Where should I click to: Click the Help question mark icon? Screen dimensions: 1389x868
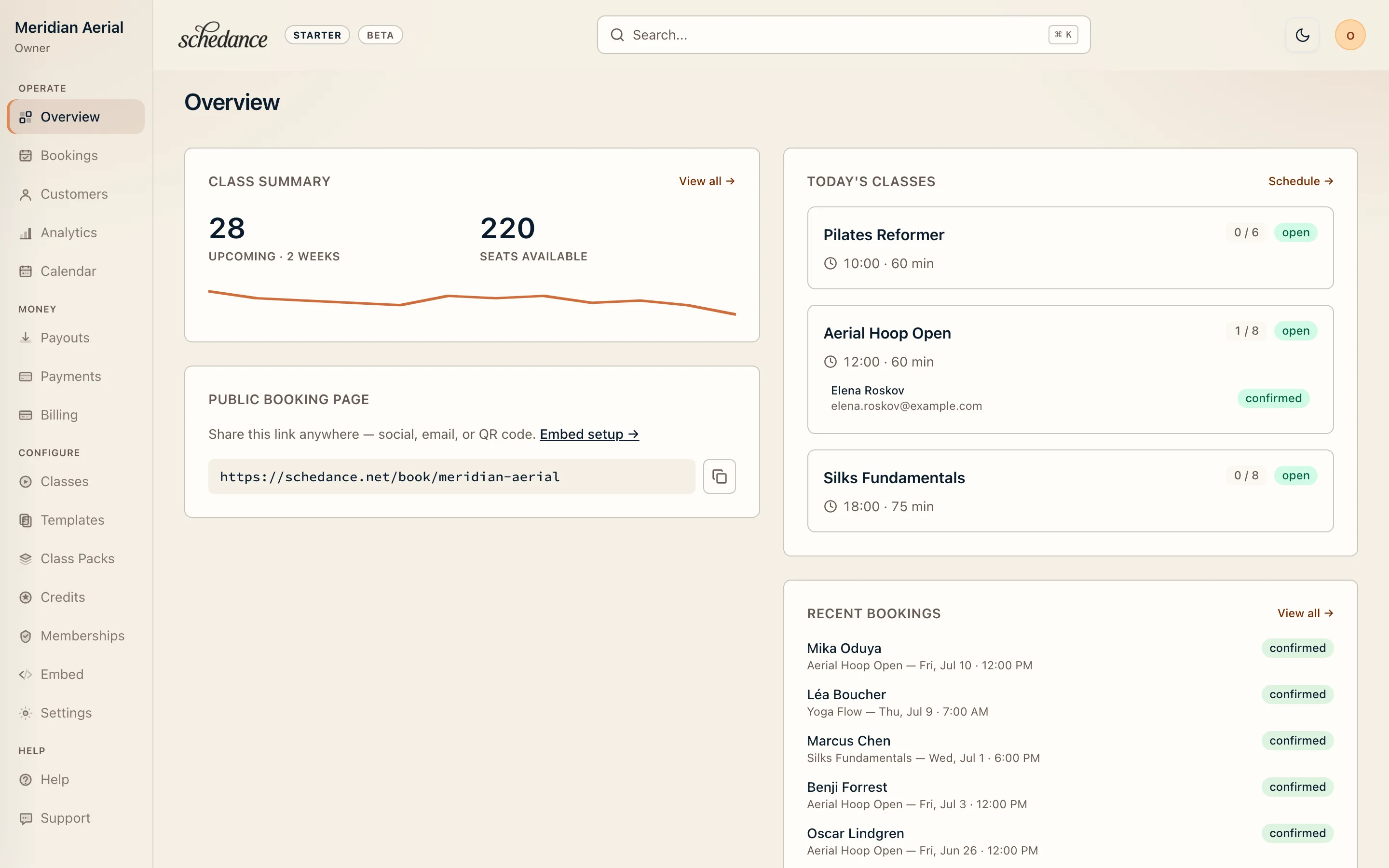(x=25, y=780)
